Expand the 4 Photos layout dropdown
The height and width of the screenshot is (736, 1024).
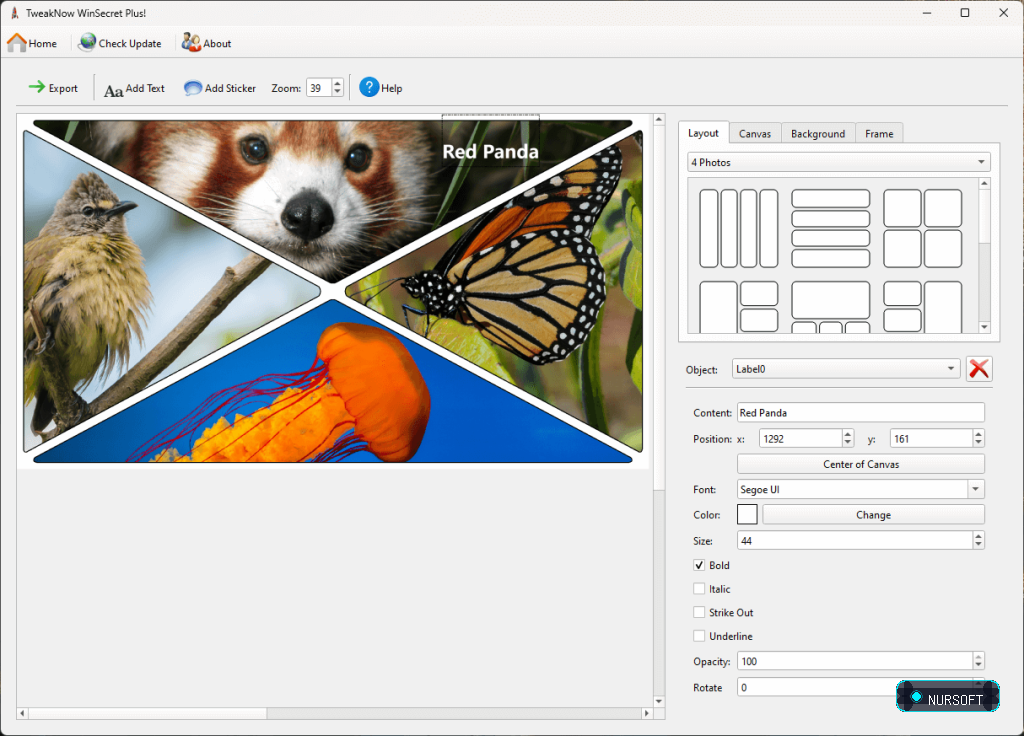839,162
